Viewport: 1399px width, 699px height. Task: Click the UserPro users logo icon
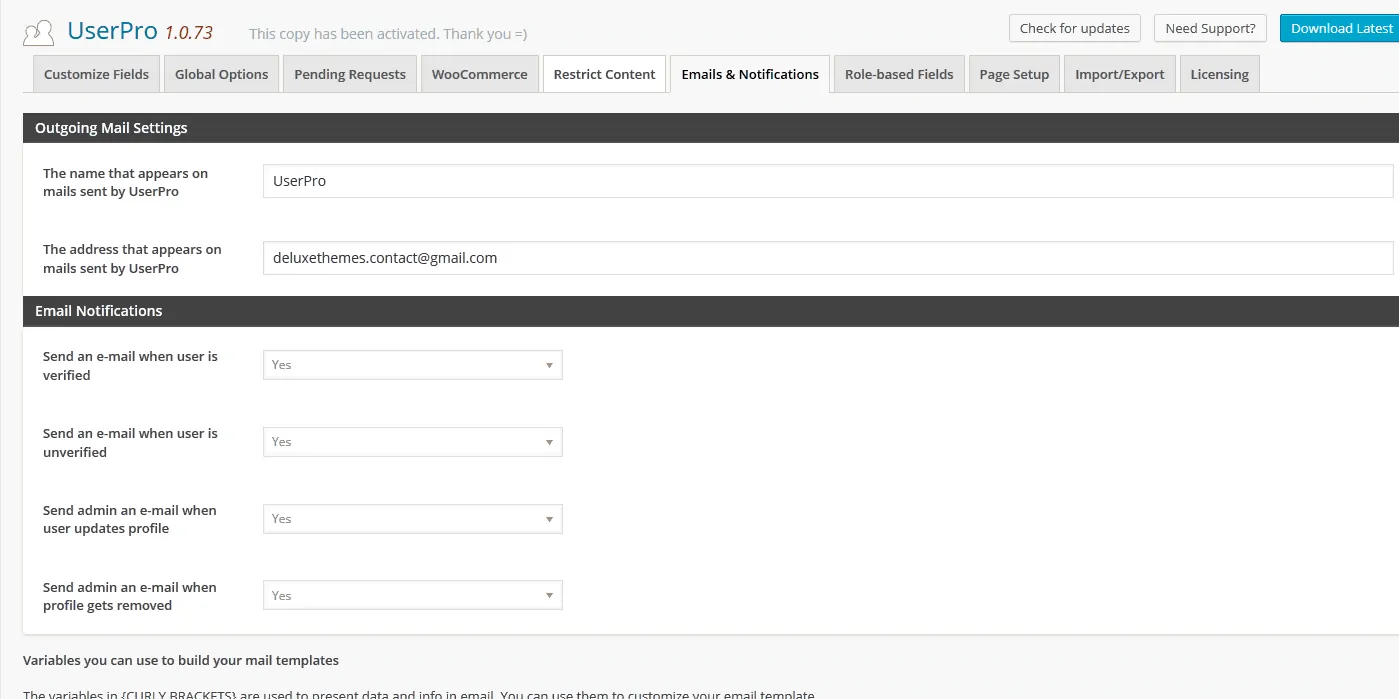coord(39,33)
